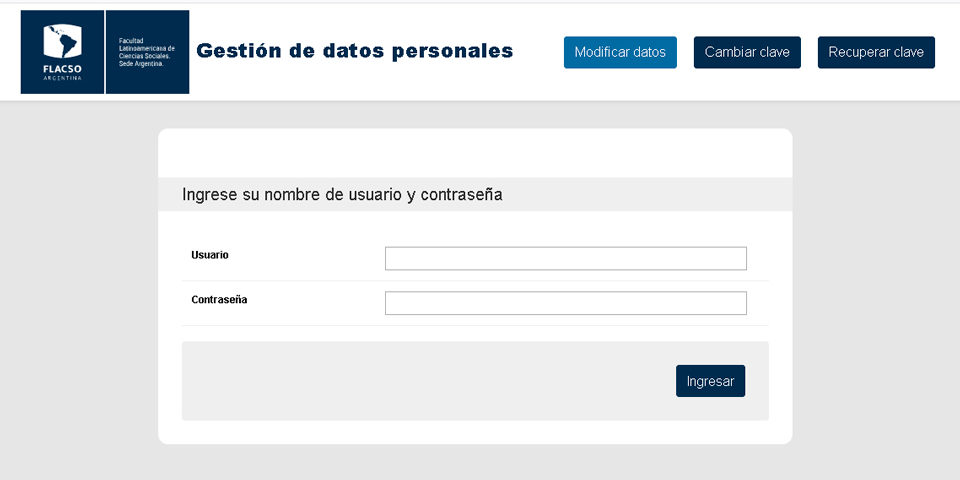
Task: Click the heading Ingrese su nombre de usuario
Action: point(342,195)
